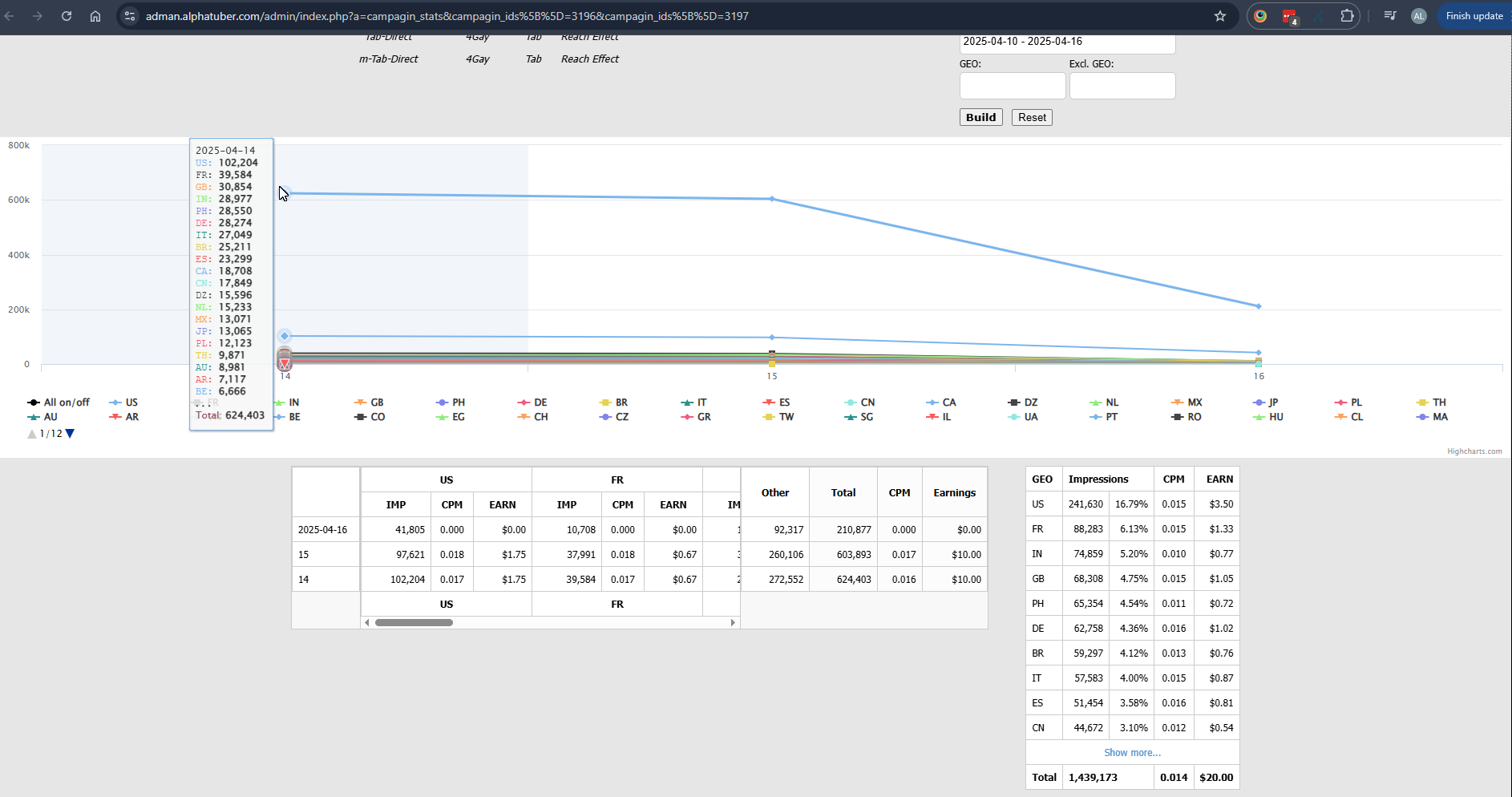
Task: Open the colorful circle extension icon
Action: 1260,16
